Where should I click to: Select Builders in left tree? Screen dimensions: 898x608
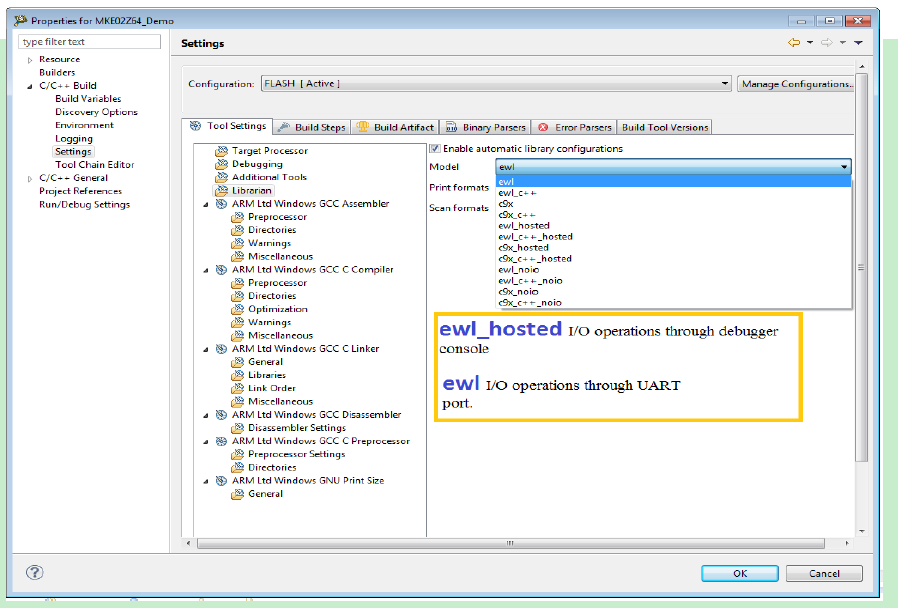[57, 73]
